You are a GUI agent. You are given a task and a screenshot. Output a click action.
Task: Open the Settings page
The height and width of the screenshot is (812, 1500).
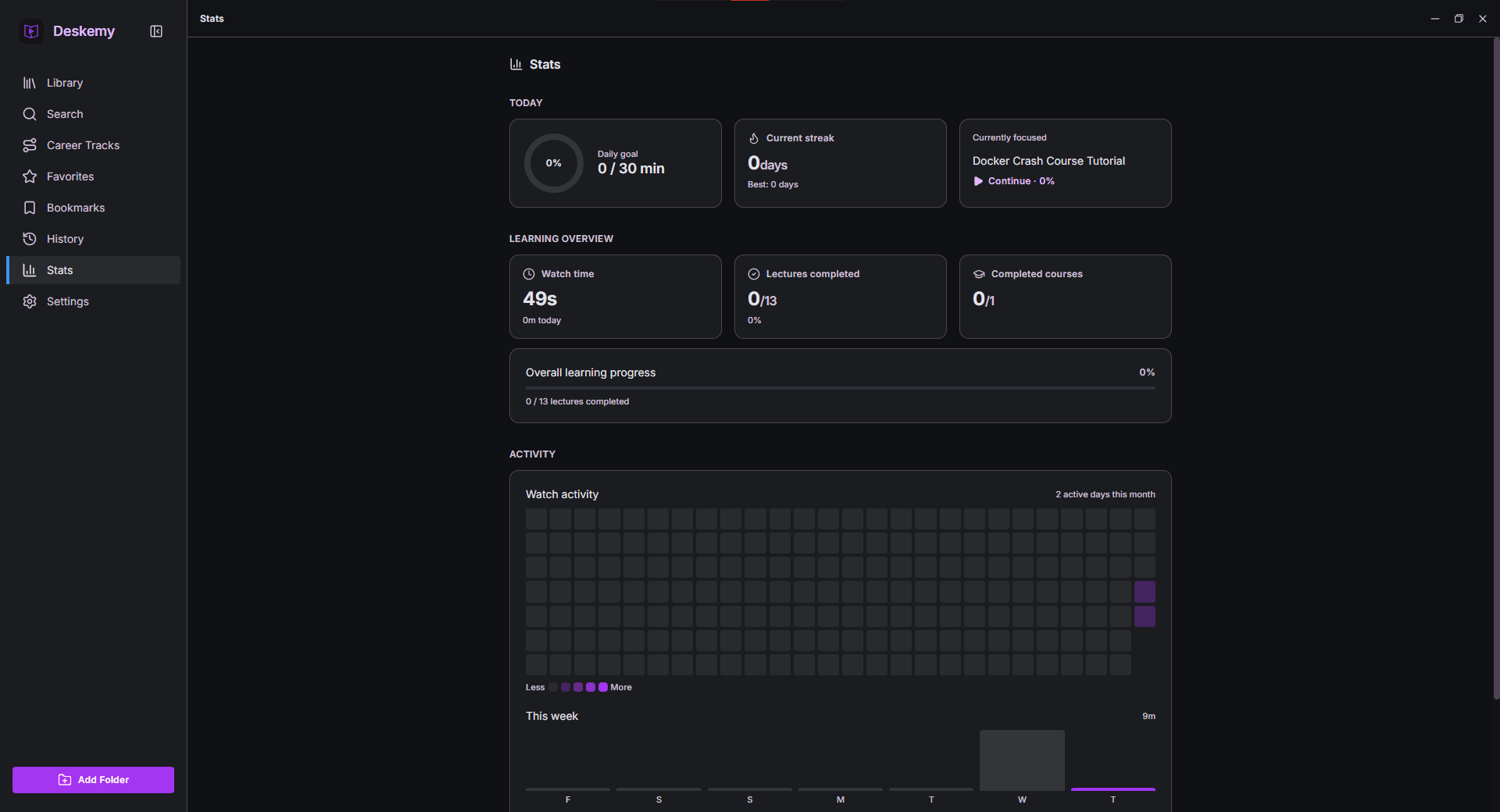[x=94, y=301]
